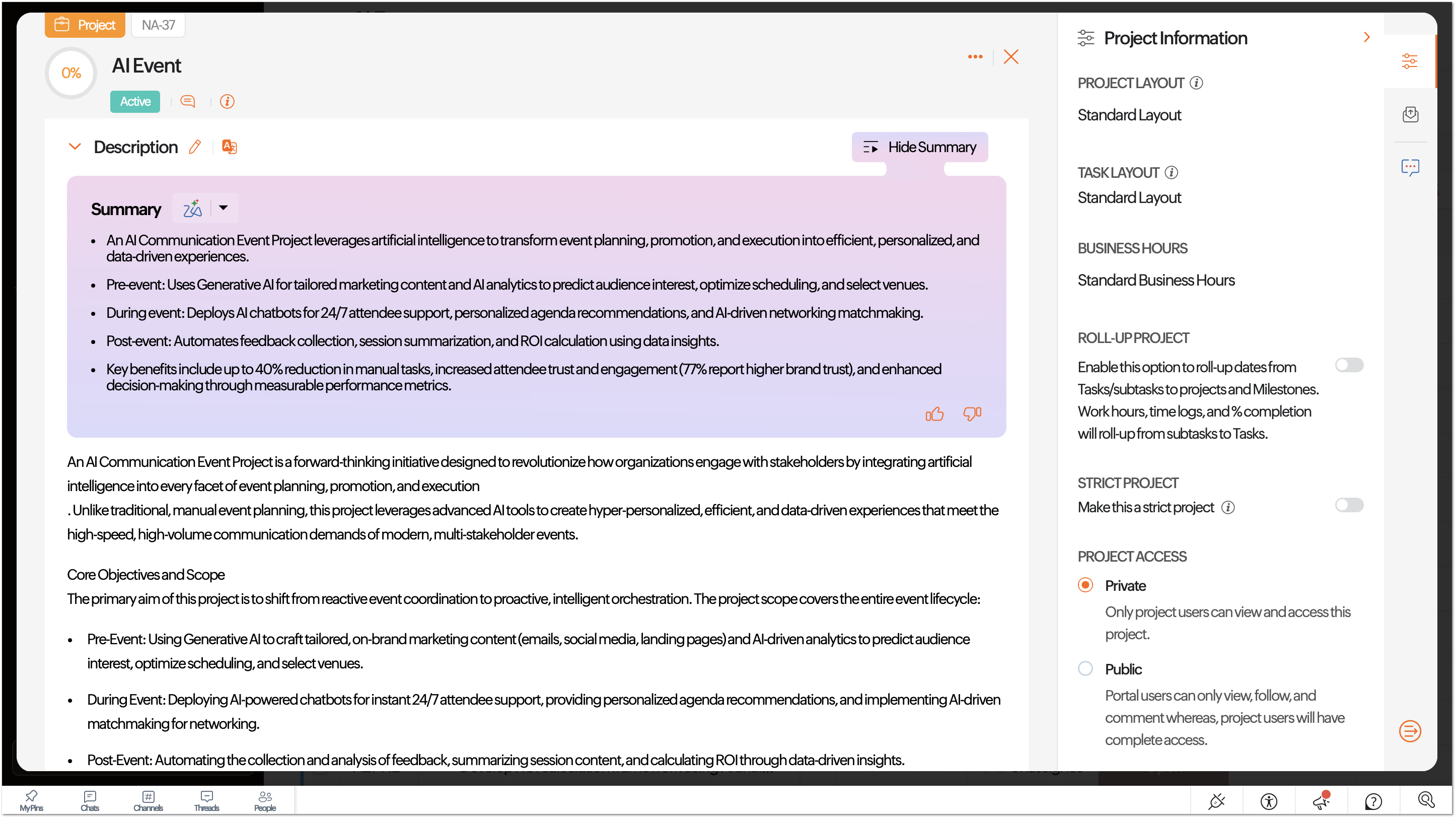Viewport: 1456px width, 818px height.
Task: Toggle the Roll-Up Project switch
Action: [x=1349, y=365]
